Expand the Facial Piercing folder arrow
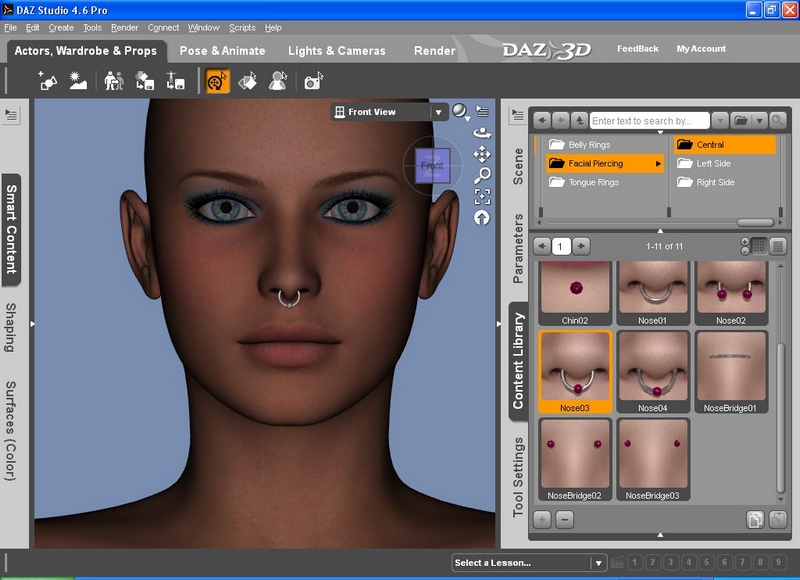Image resolution: width=800 pixels, height=580 pixels. pyautogui.click(x=658, y=164)
